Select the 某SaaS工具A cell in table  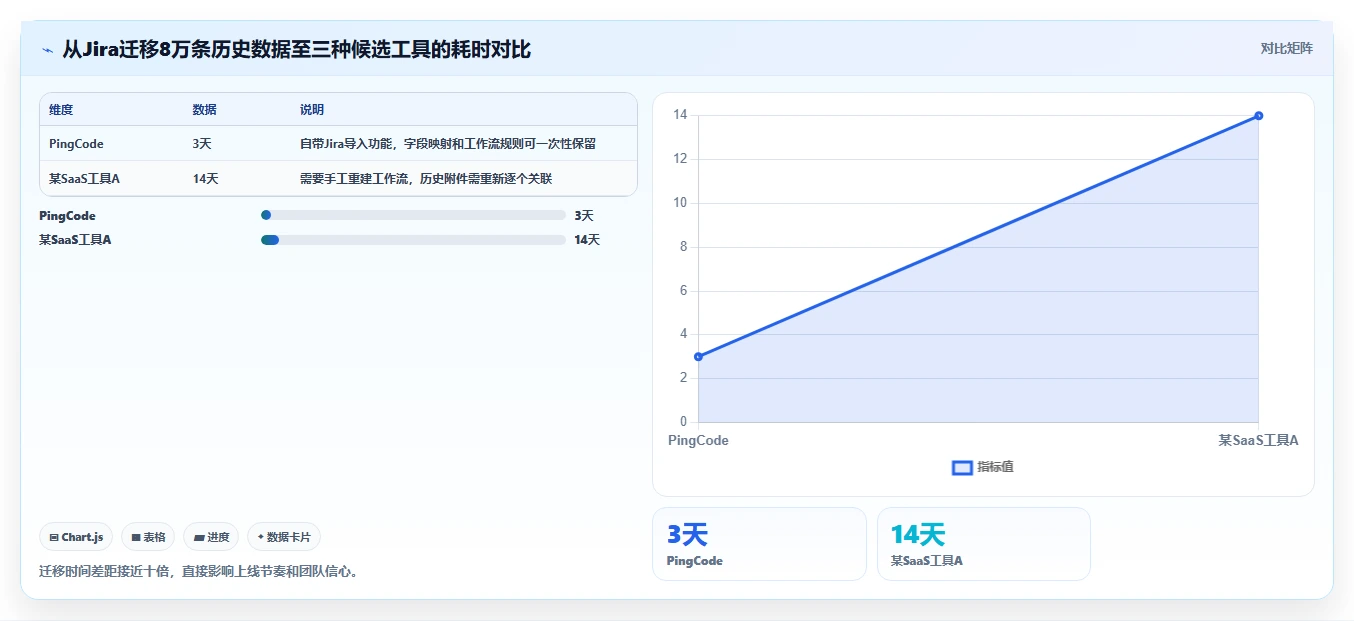[x=84, y=179]
